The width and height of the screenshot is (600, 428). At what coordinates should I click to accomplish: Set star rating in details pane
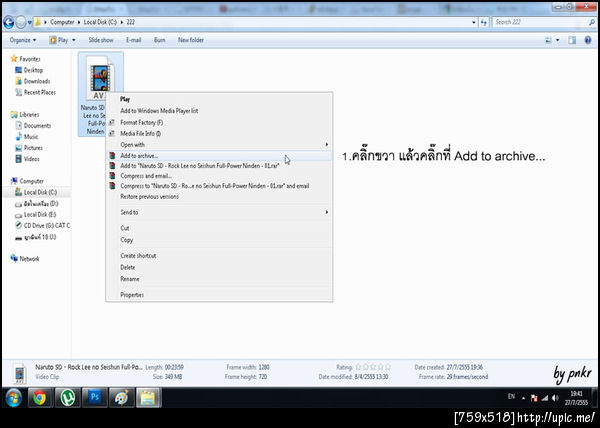tap(373, 367)
